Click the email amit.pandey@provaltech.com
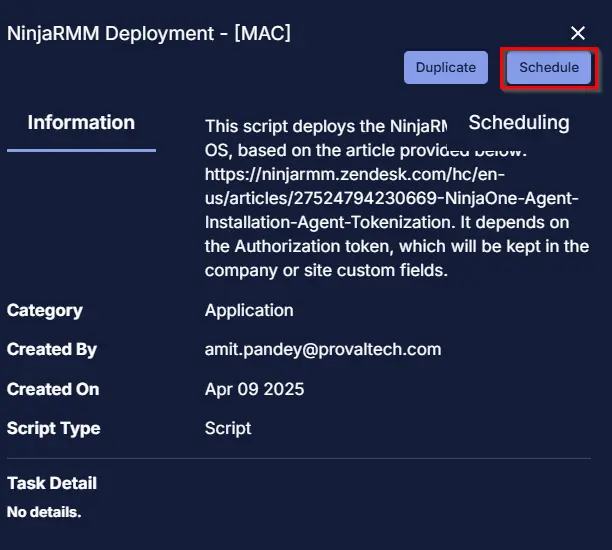This screenshot has height=550, width=612. coord(323,349)
